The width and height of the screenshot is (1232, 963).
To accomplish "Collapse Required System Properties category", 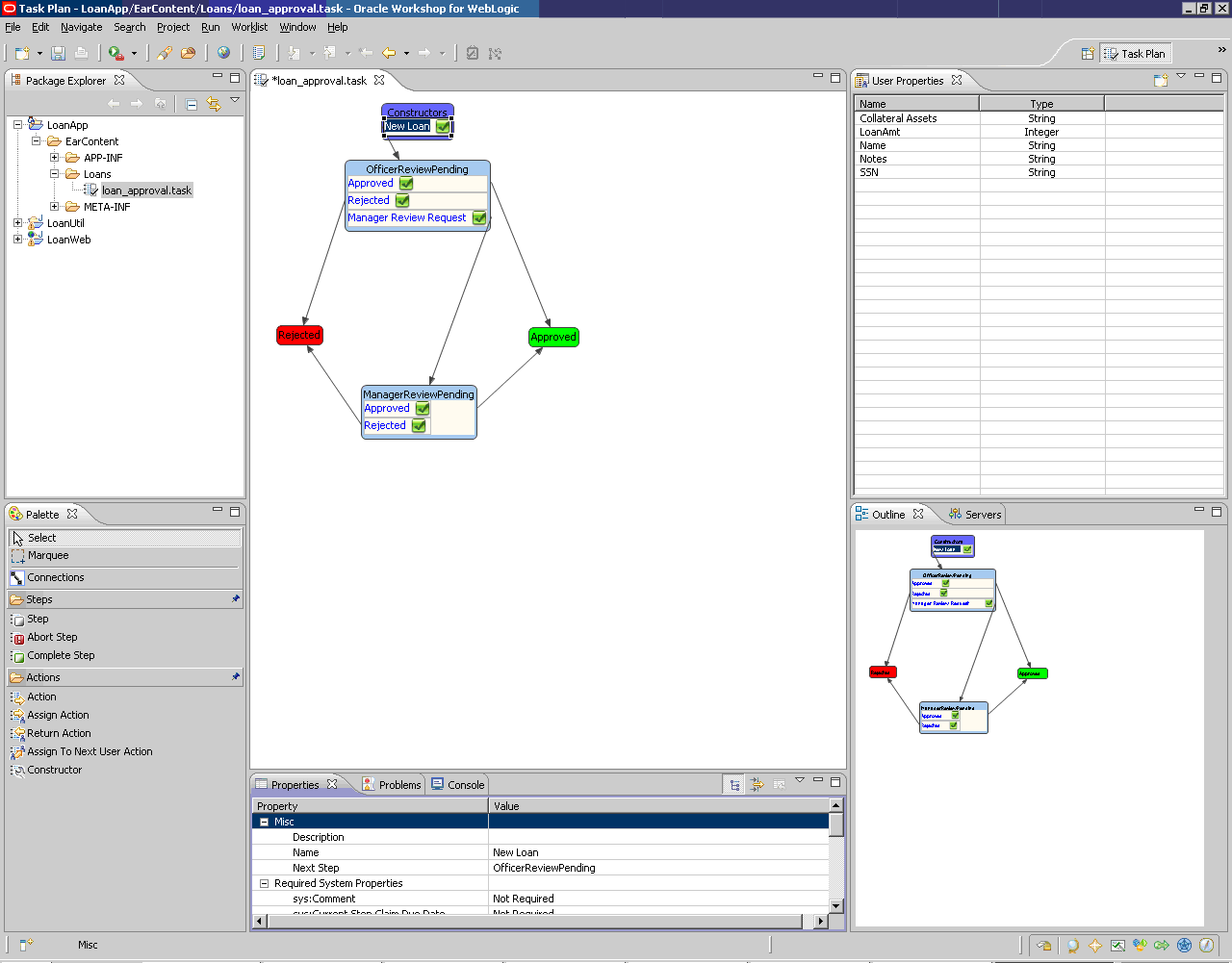I will point(265,883).
